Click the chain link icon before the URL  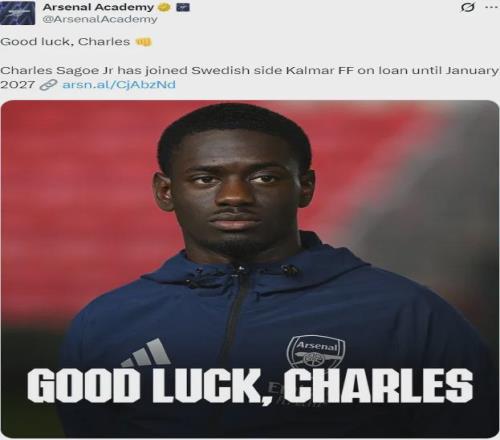48,85
